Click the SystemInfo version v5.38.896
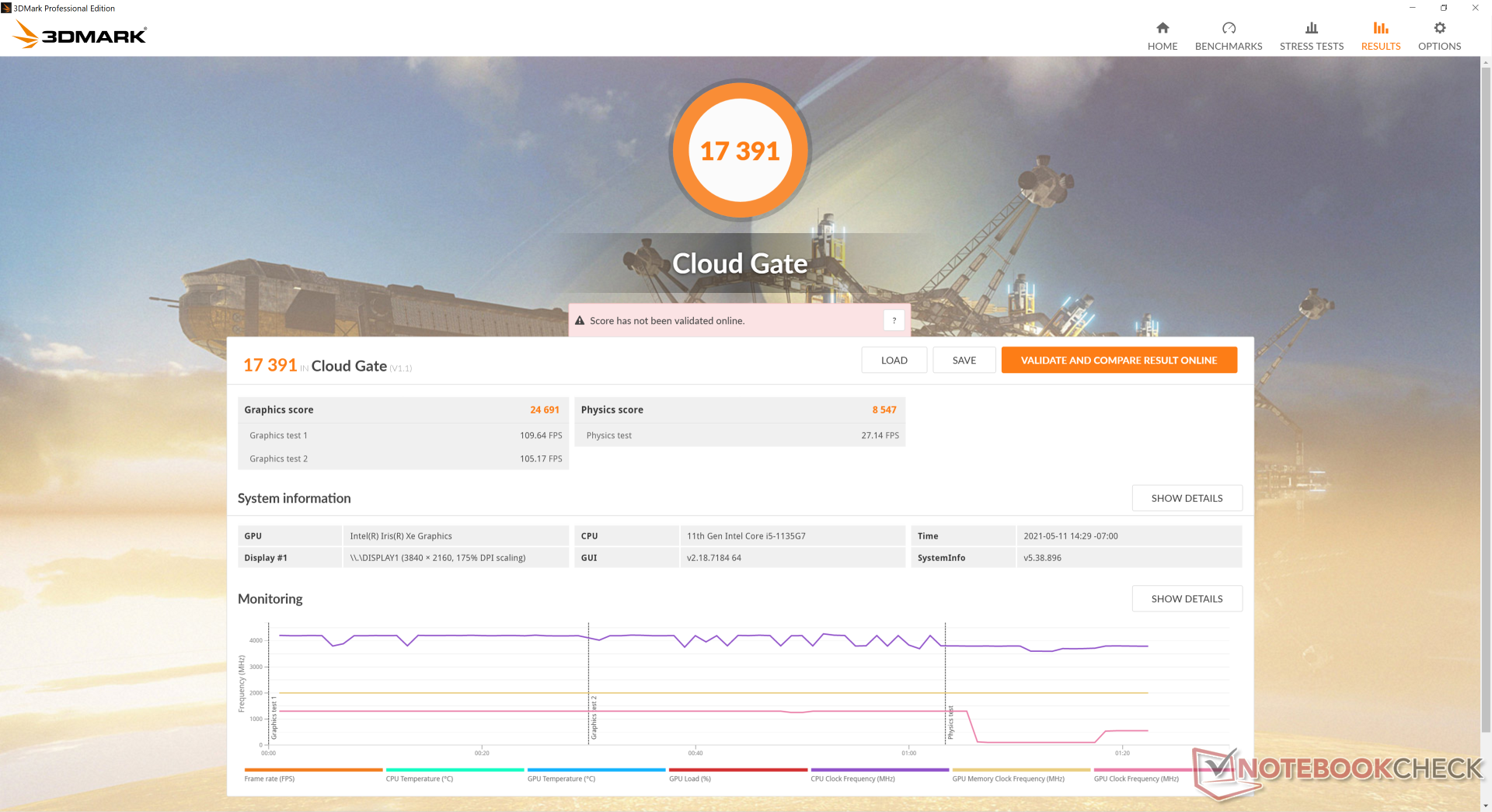The width and height of the screenshot is (1492, 812). (x=1042, y=558)
